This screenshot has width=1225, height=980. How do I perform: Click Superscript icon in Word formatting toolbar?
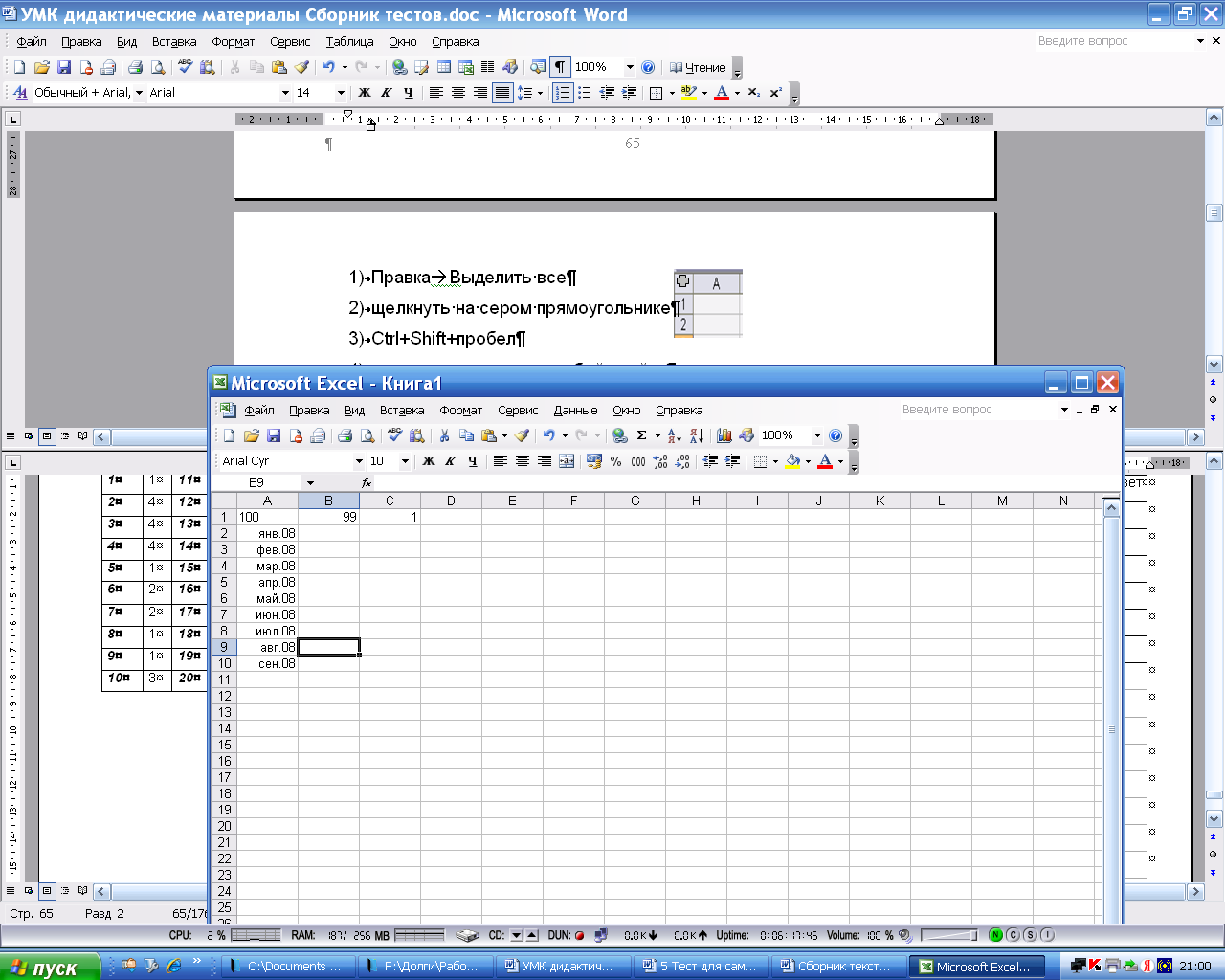pyautogui.click(x=776, y=93)
